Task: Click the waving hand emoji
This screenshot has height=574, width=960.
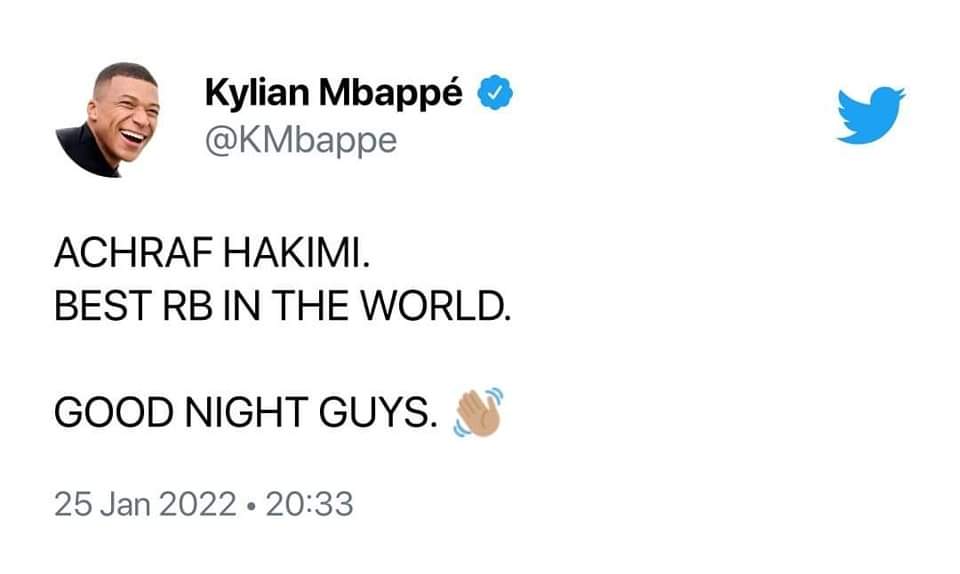Action: point(478,412)
